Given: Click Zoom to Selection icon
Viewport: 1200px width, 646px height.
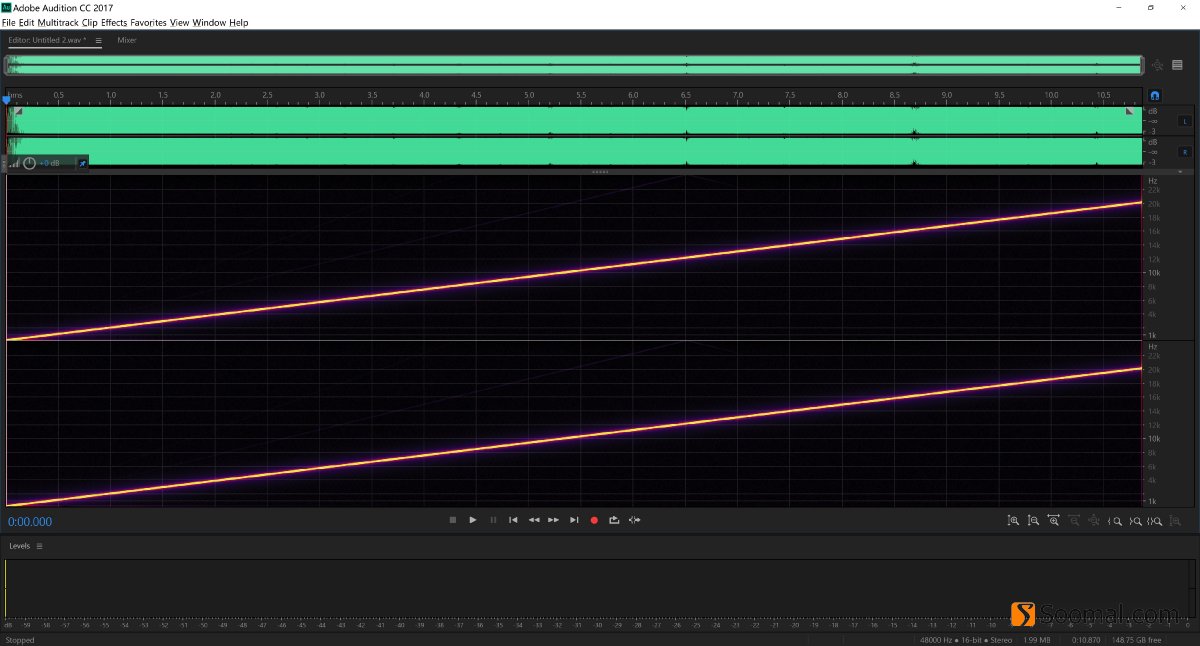Looking at the screenshot, I should pos(1155,521).
